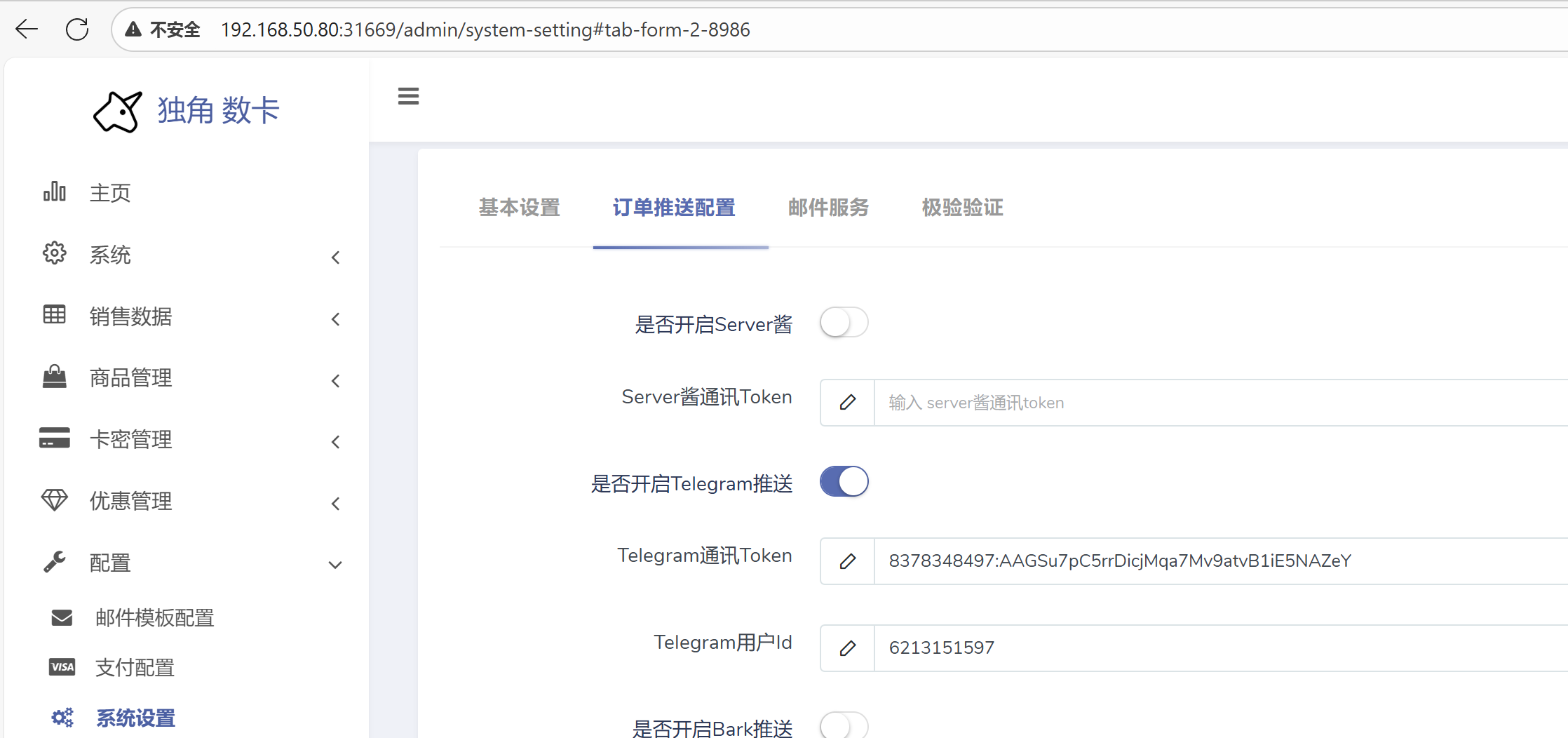Enable the Bark推送 toggle switch
The image size is (1568, 738).
pos(844,726)
